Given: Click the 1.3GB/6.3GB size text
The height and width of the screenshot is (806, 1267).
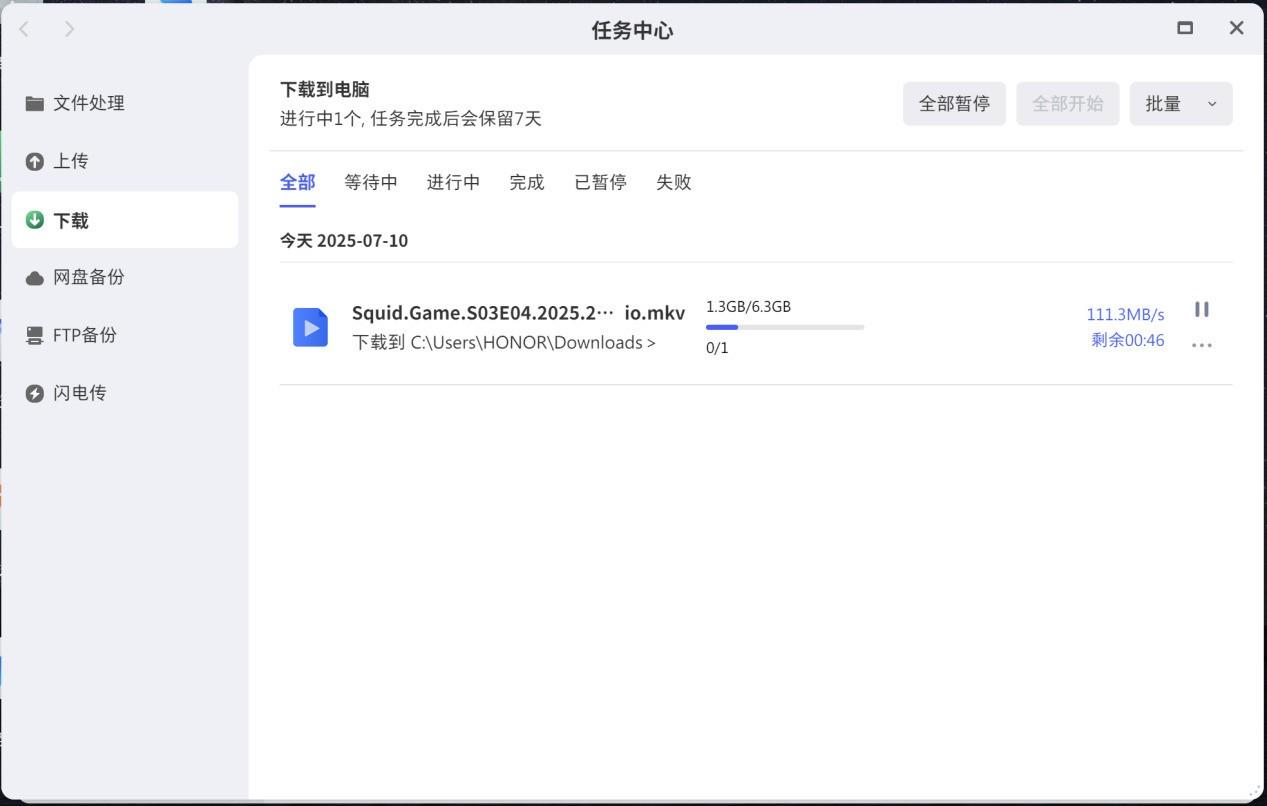Looking at the screenshot, I should [748, 307].
